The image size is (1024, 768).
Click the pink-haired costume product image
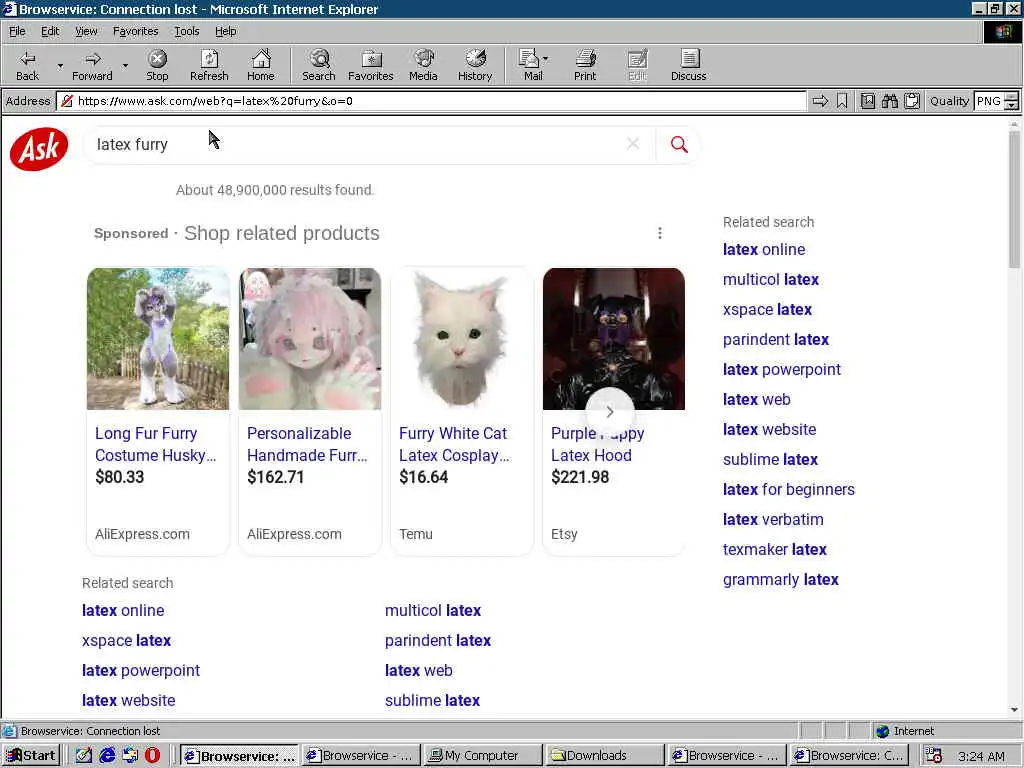(x=310, y=339)
